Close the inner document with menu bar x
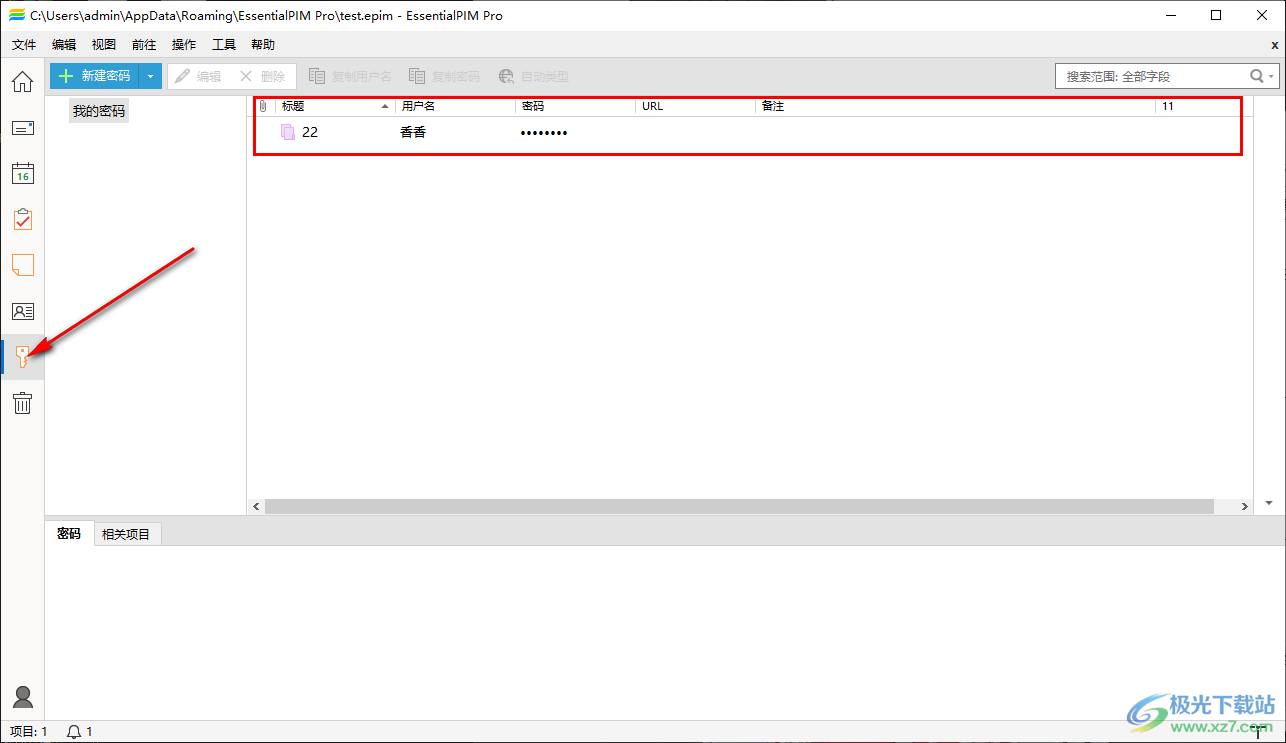Viewport: 1286px width, 743px height. tap(1274, 45)
